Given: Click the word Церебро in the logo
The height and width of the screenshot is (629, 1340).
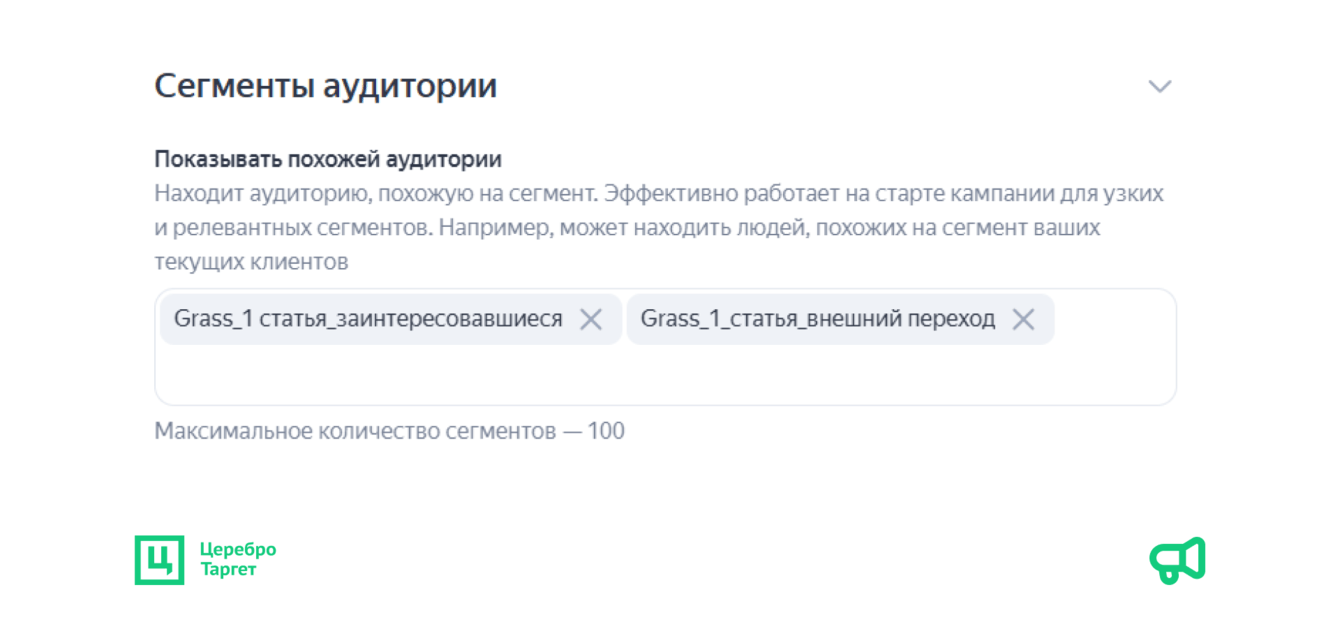Looking at the screenshot, I should 238,549.
